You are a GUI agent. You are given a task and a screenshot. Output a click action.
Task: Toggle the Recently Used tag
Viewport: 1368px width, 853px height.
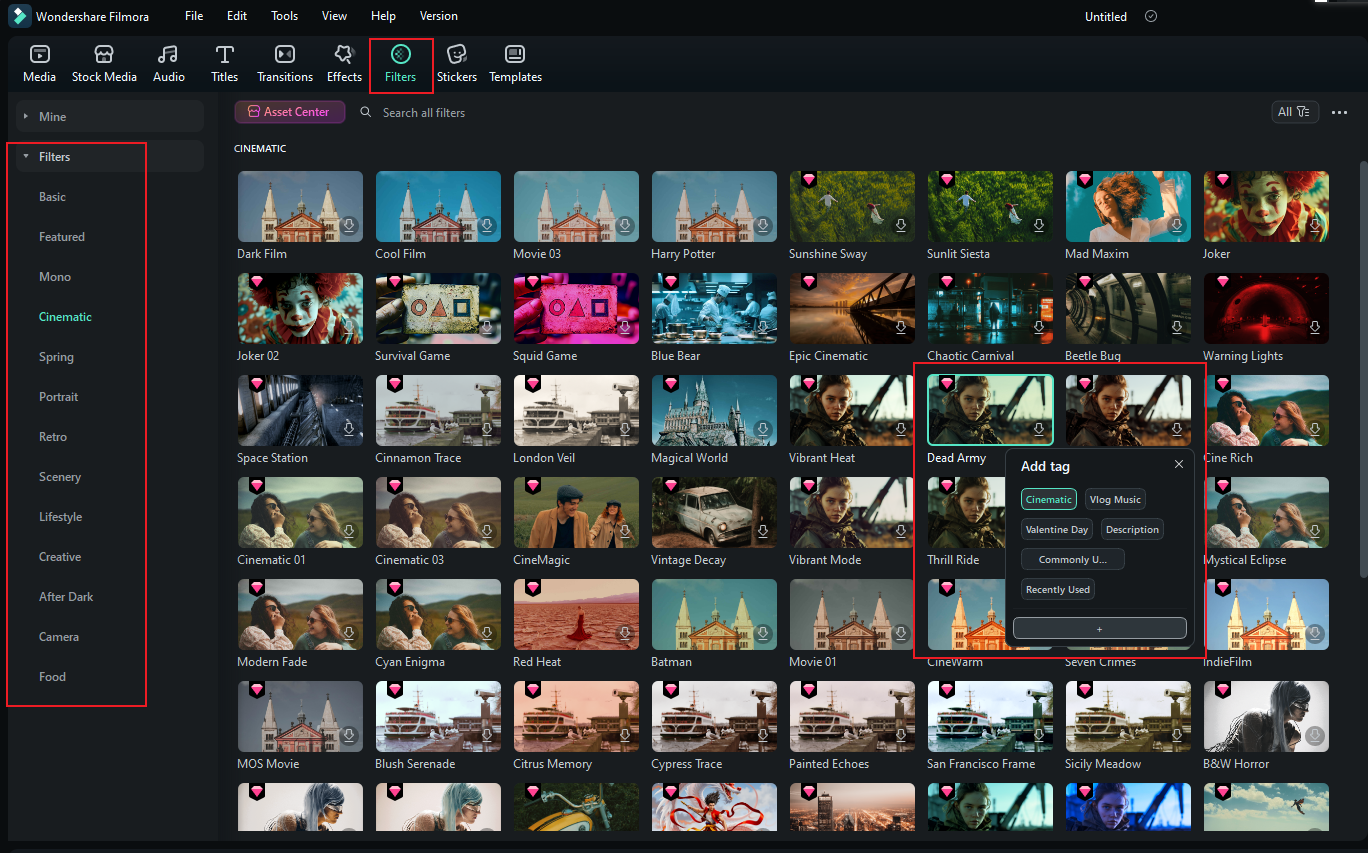click(1058, 589)
